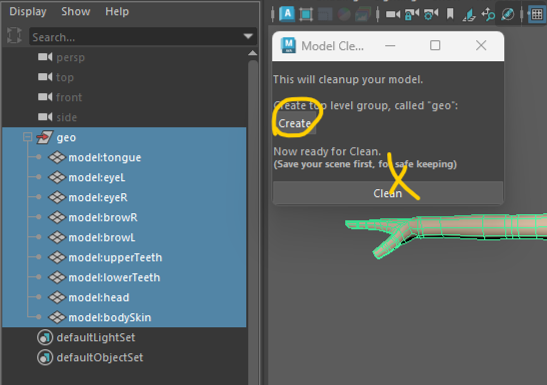Screen dimensions: 547x385
Task: Click the Clean button
Action: coord(388,193)
